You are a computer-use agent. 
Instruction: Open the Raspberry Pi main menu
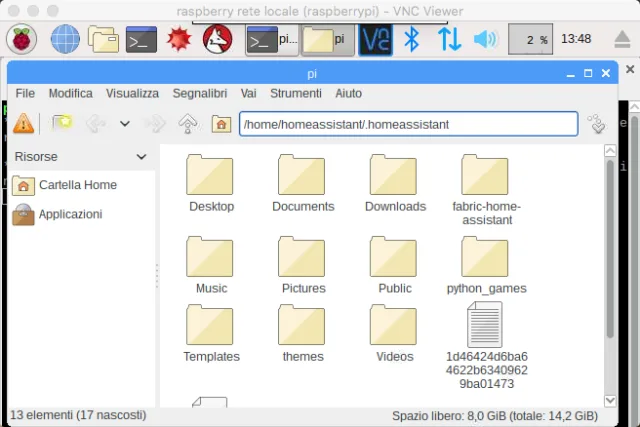point(21,39)
